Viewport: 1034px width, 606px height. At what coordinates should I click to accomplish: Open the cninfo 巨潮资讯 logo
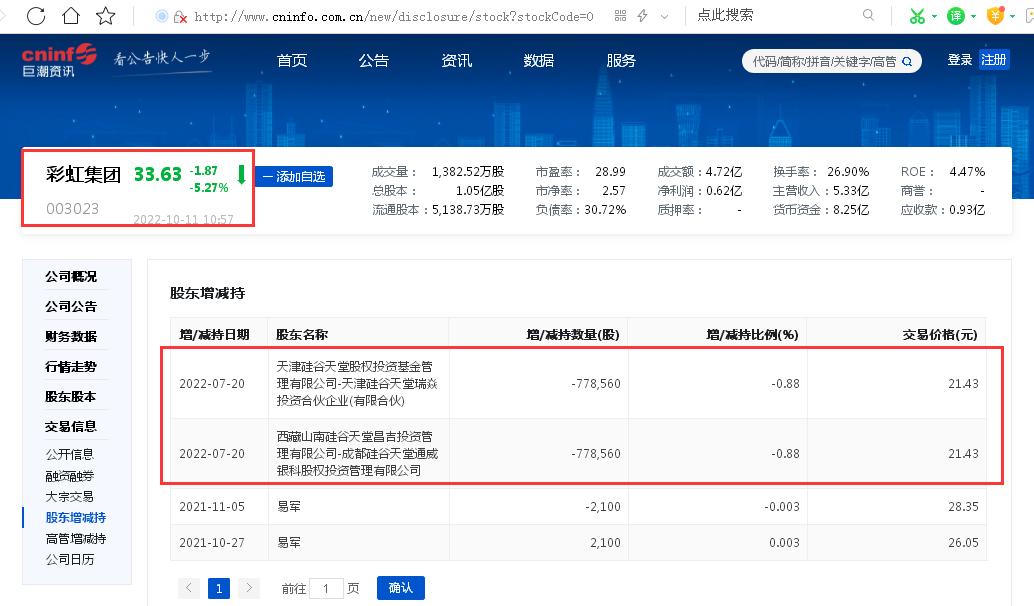pyautogui.click(x=59, y=60)
